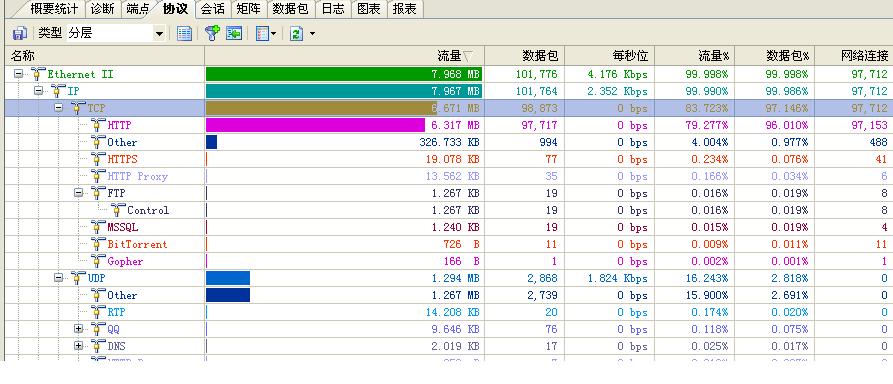Switch to the 图表 tab
Image resolution: width=893 pixels, height=384 pixels.
pyautogui.click(x=369, y=9)
